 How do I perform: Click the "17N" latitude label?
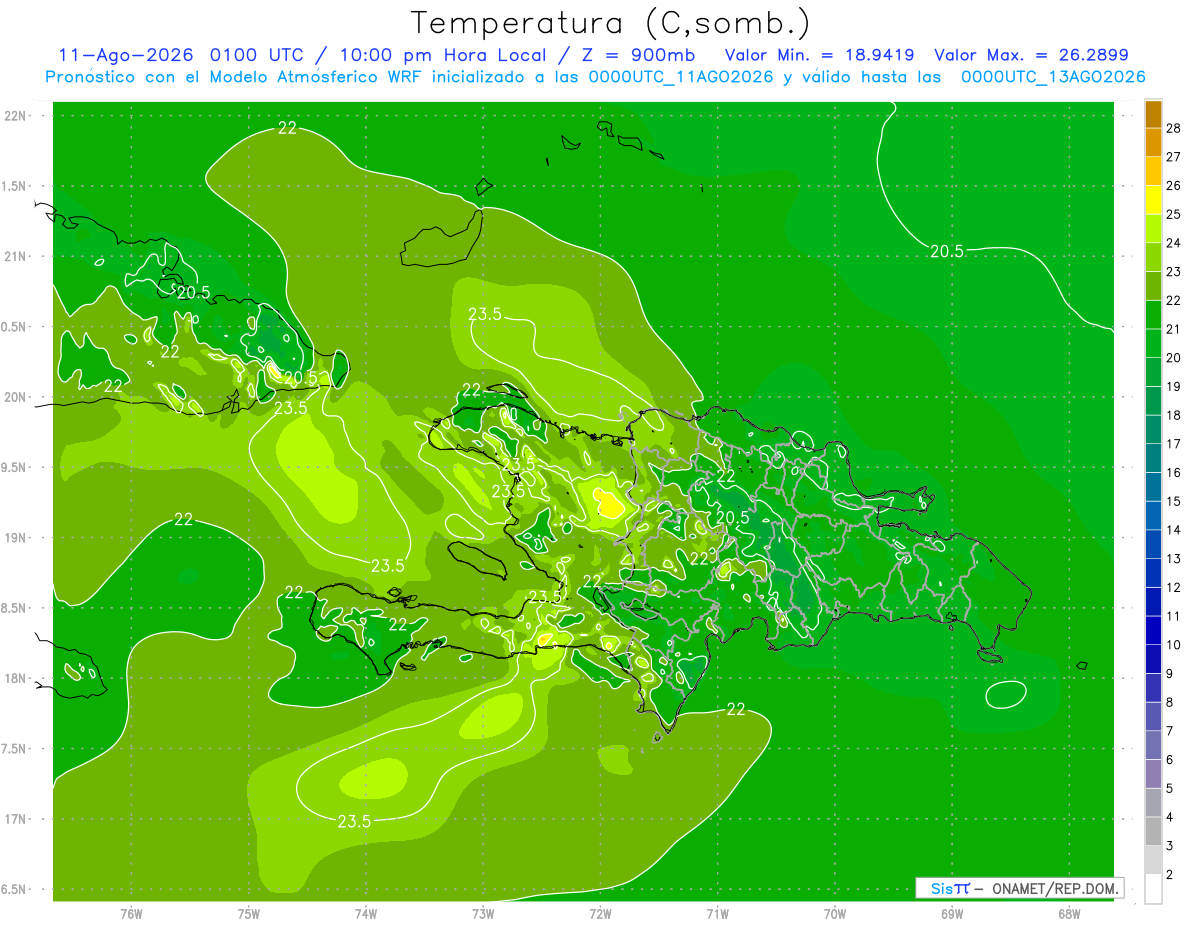click(x=16, y=819)
